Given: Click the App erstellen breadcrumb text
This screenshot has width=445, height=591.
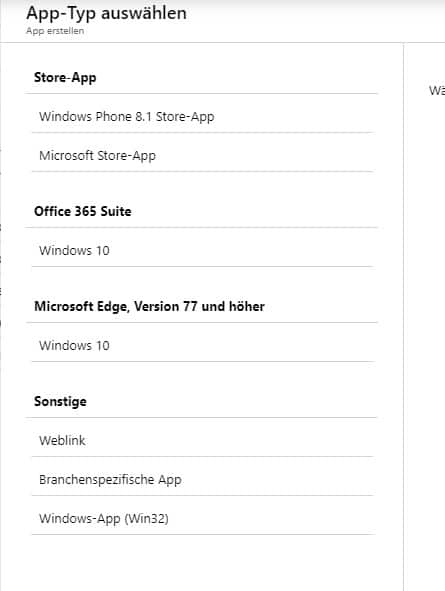Looking at the screenshot, I should pyautogui.click(x=55, y=31).
